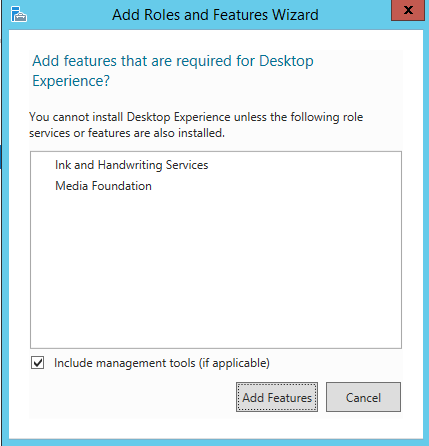
Task: Click the 'You cannot install Desktop Experience' text
Action: 130,117
